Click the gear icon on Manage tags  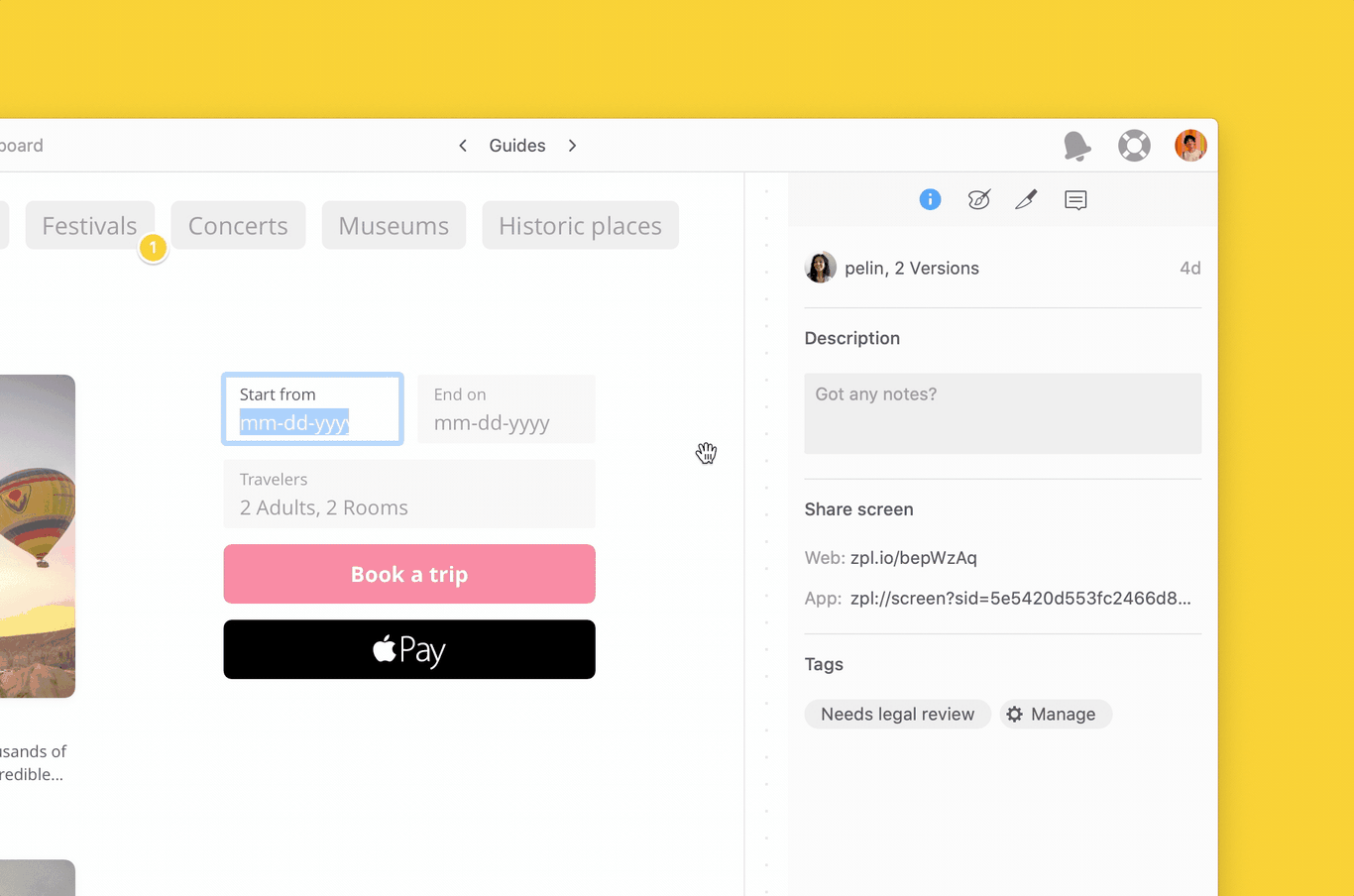[x=1014, y=714]
